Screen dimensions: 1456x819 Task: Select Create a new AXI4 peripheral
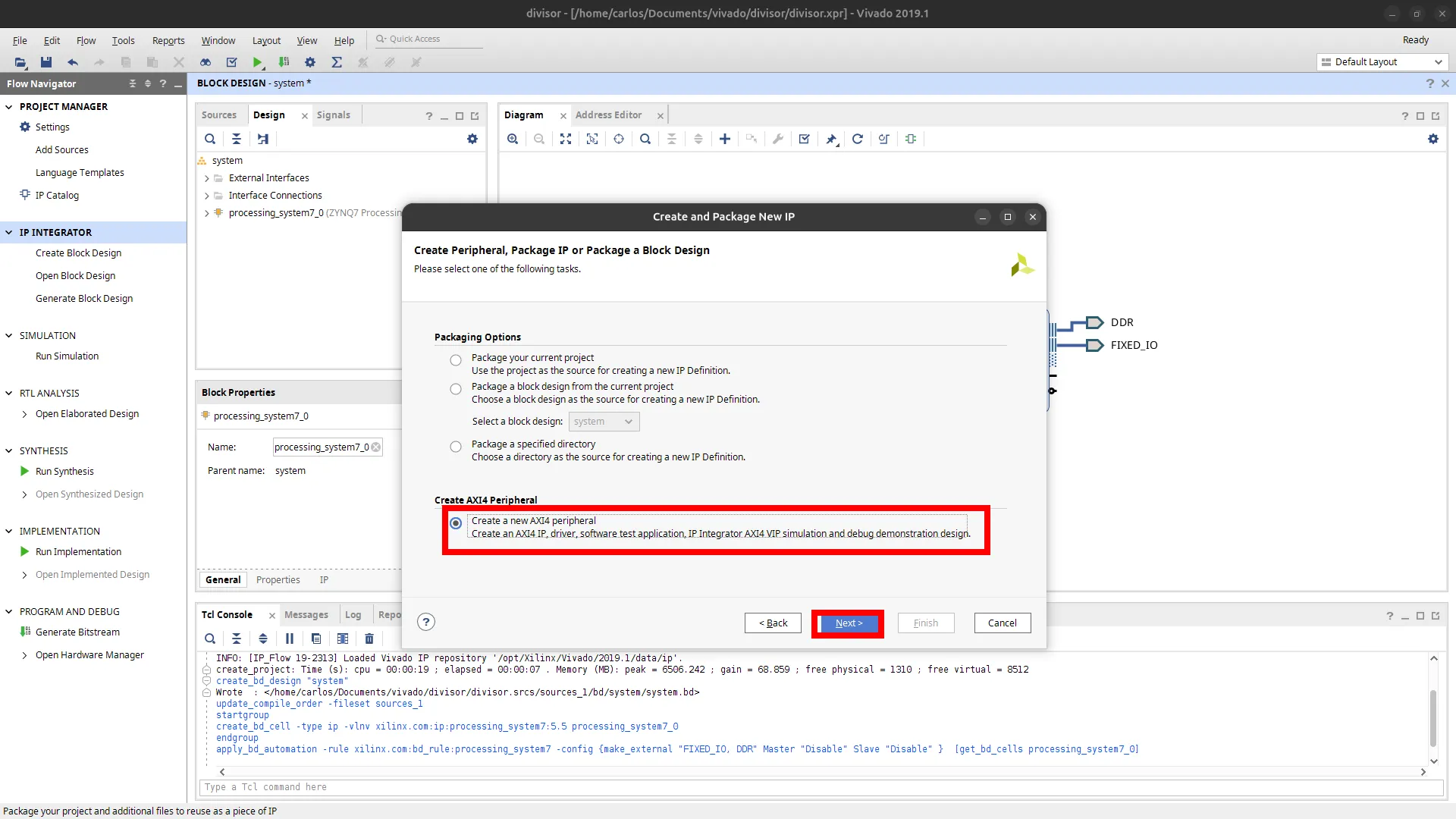[x=456, y=523]
